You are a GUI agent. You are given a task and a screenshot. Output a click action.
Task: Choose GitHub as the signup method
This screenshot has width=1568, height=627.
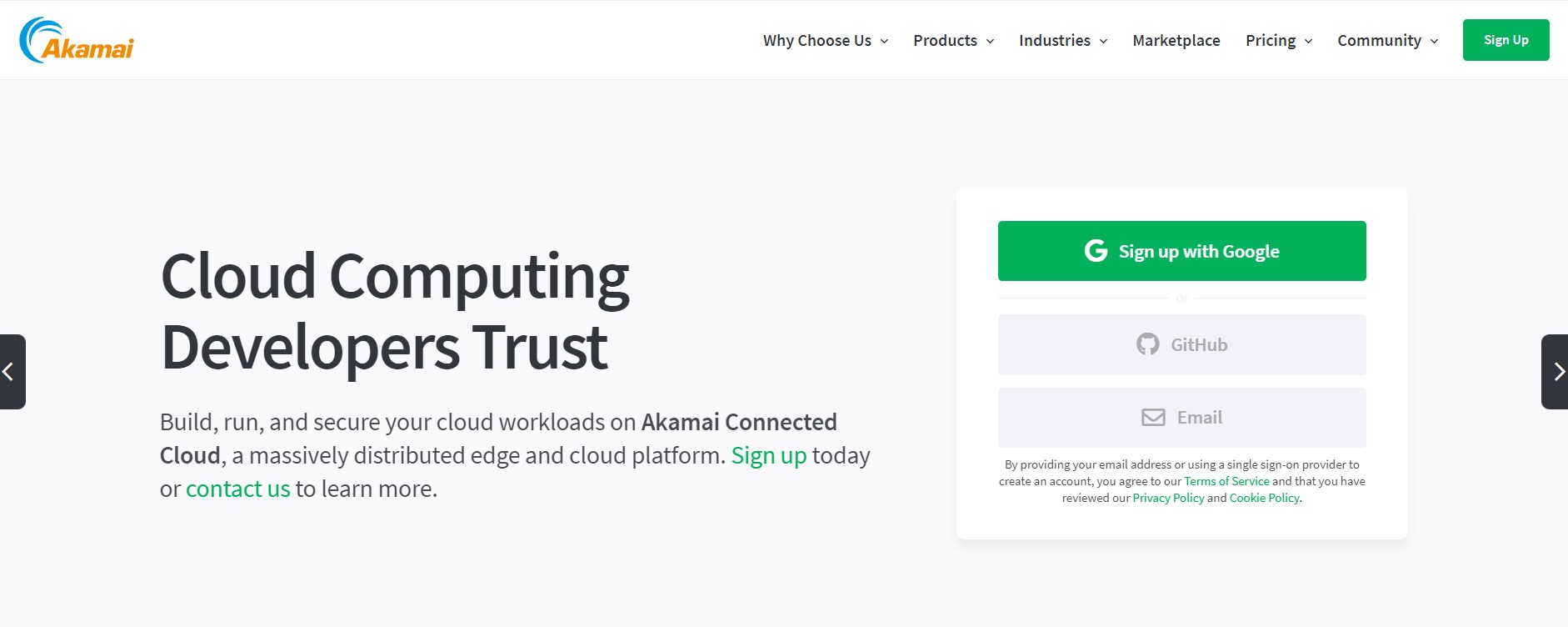click(1181, 344)
